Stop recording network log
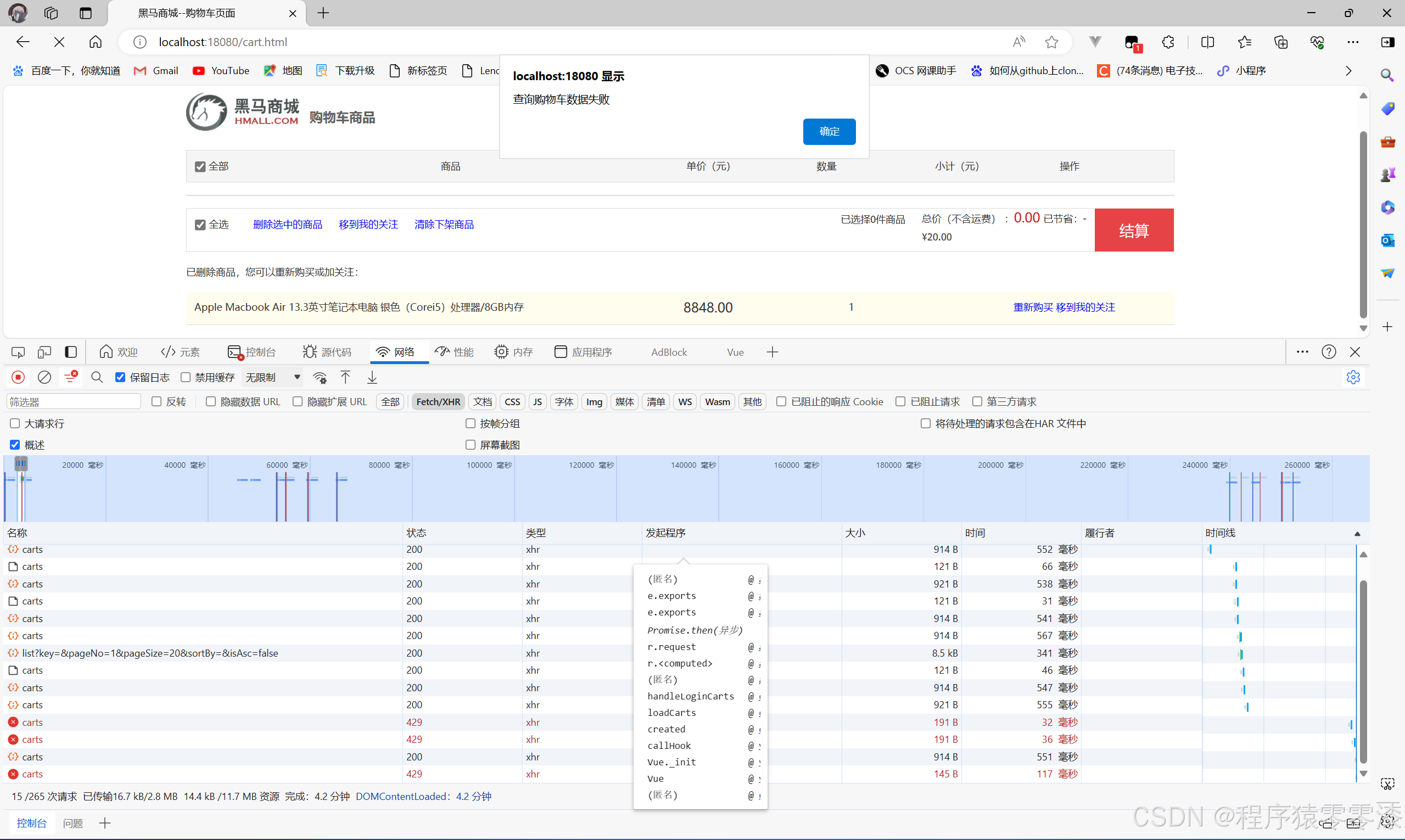Image resolution: width=1405 pixels, height=840 pixels. pyautogui.click(x=18, y=377)
